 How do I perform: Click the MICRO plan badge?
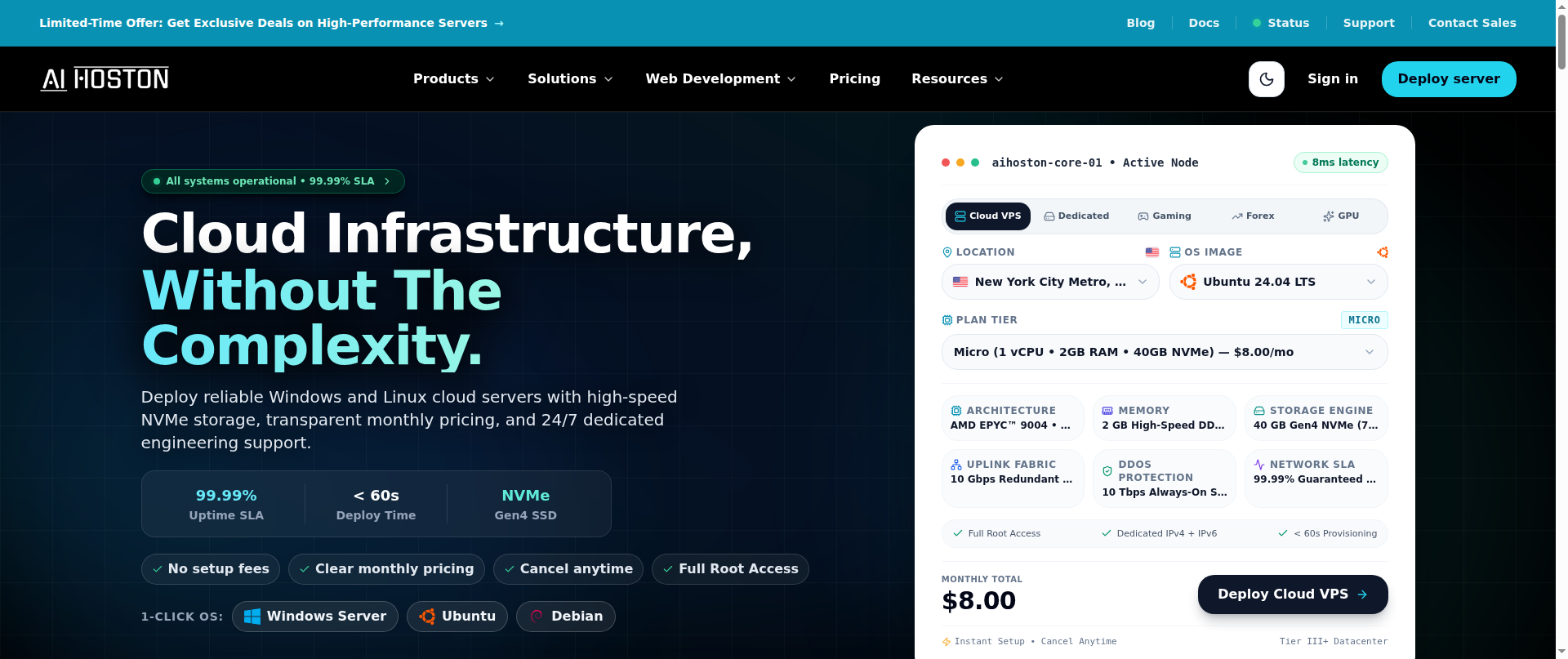click(x=1364, y=320)
